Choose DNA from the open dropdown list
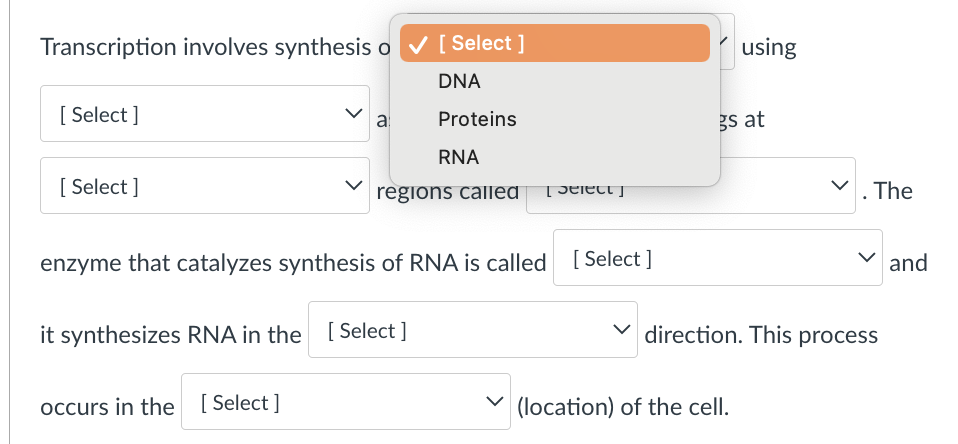Viewport: 958px width, 444px height. [x=459, y=81]
